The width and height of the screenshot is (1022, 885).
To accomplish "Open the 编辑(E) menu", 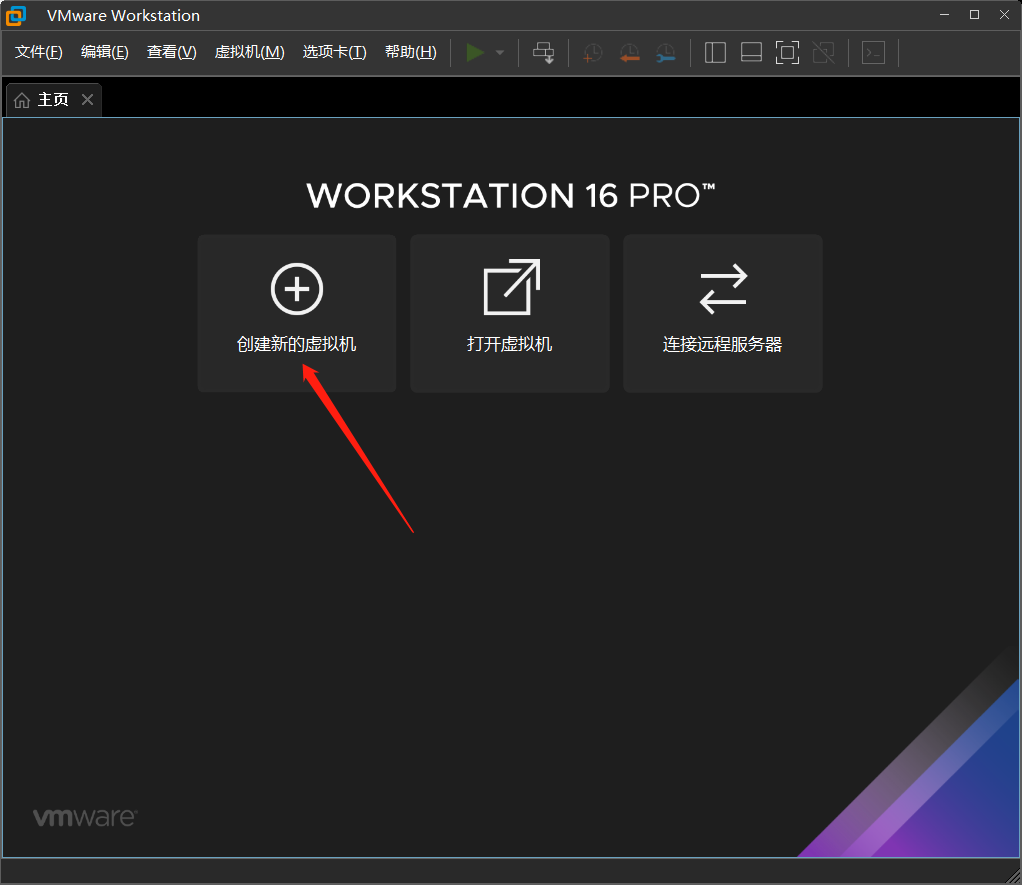I will click(x=104, y=52).
